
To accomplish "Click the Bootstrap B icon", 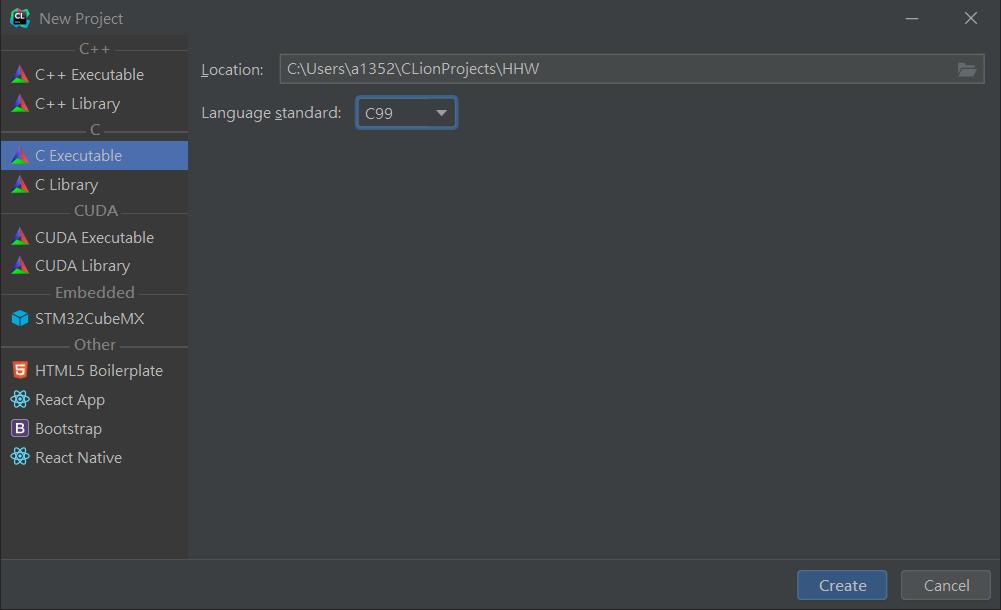I will pyautogui.click(x=20, y=428).
